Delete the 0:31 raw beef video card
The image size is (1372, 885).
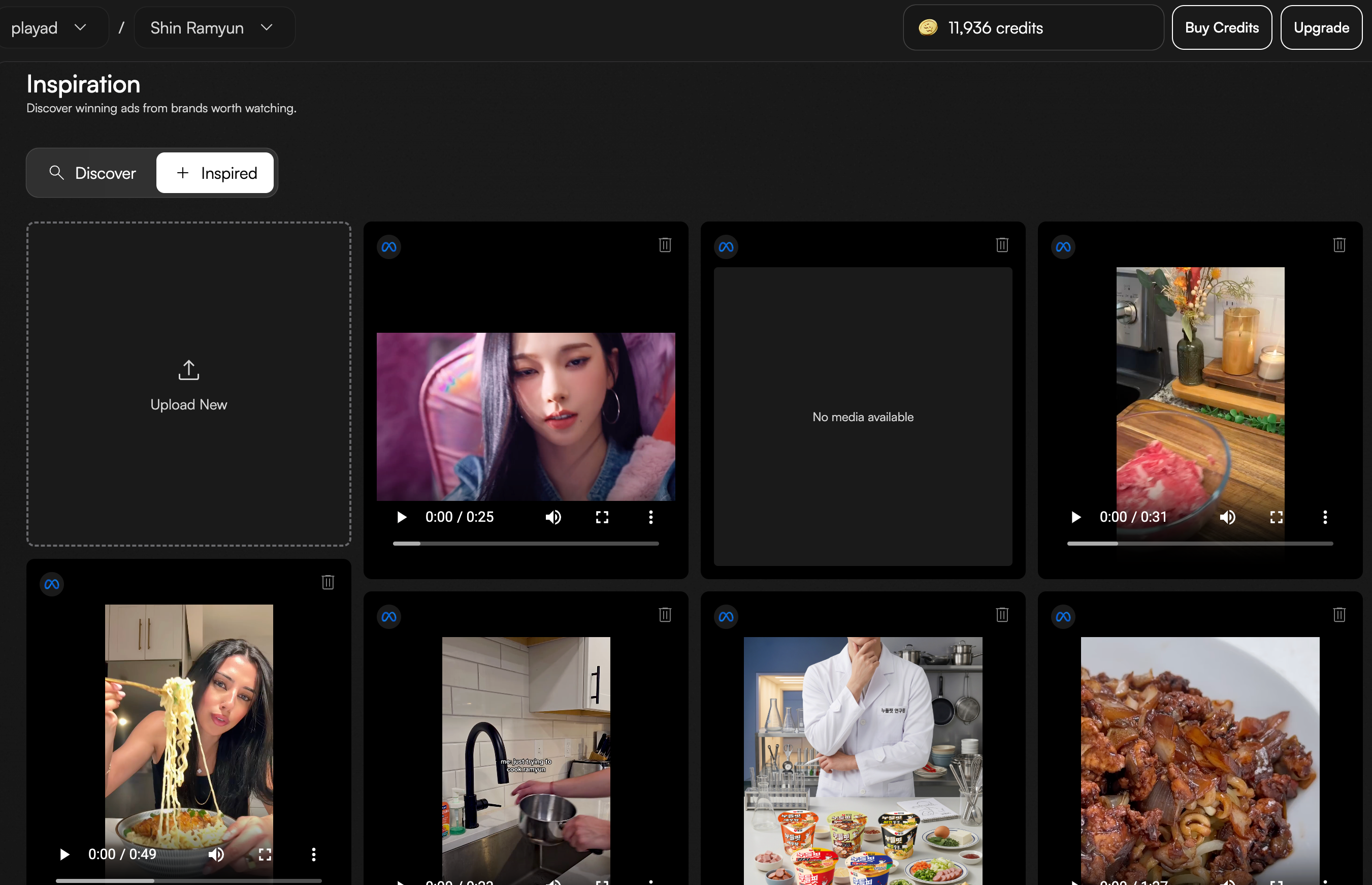coord(1340,245)
